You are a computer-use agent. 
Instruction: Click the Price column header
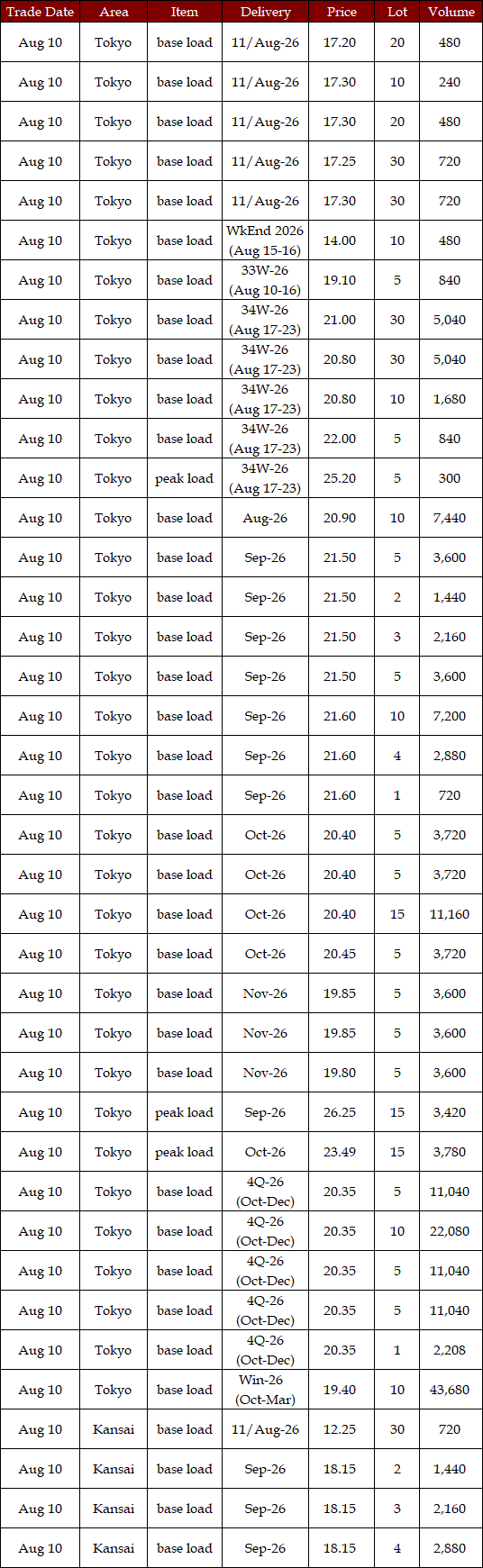(342, 12)
